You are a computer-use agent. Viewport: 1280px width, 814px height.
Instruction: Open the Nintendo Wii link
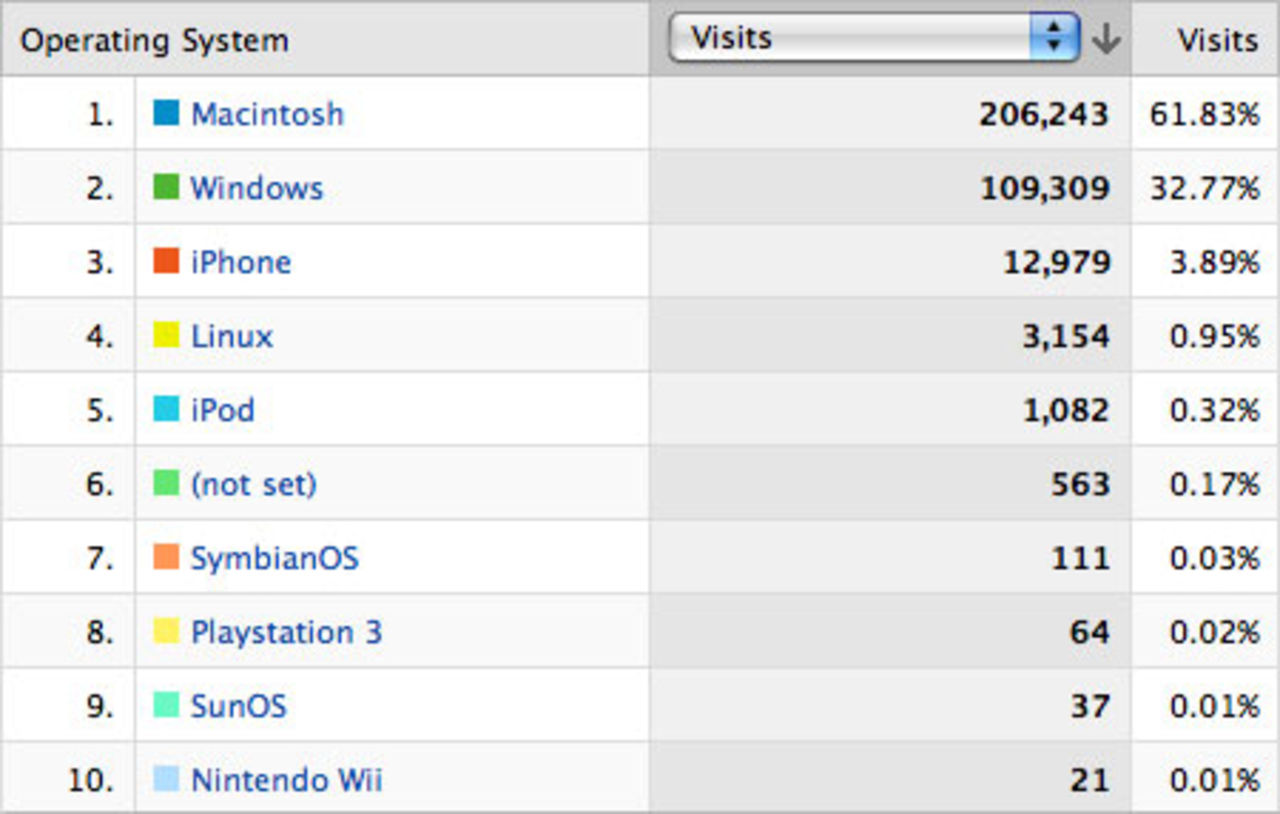(286, 780)
